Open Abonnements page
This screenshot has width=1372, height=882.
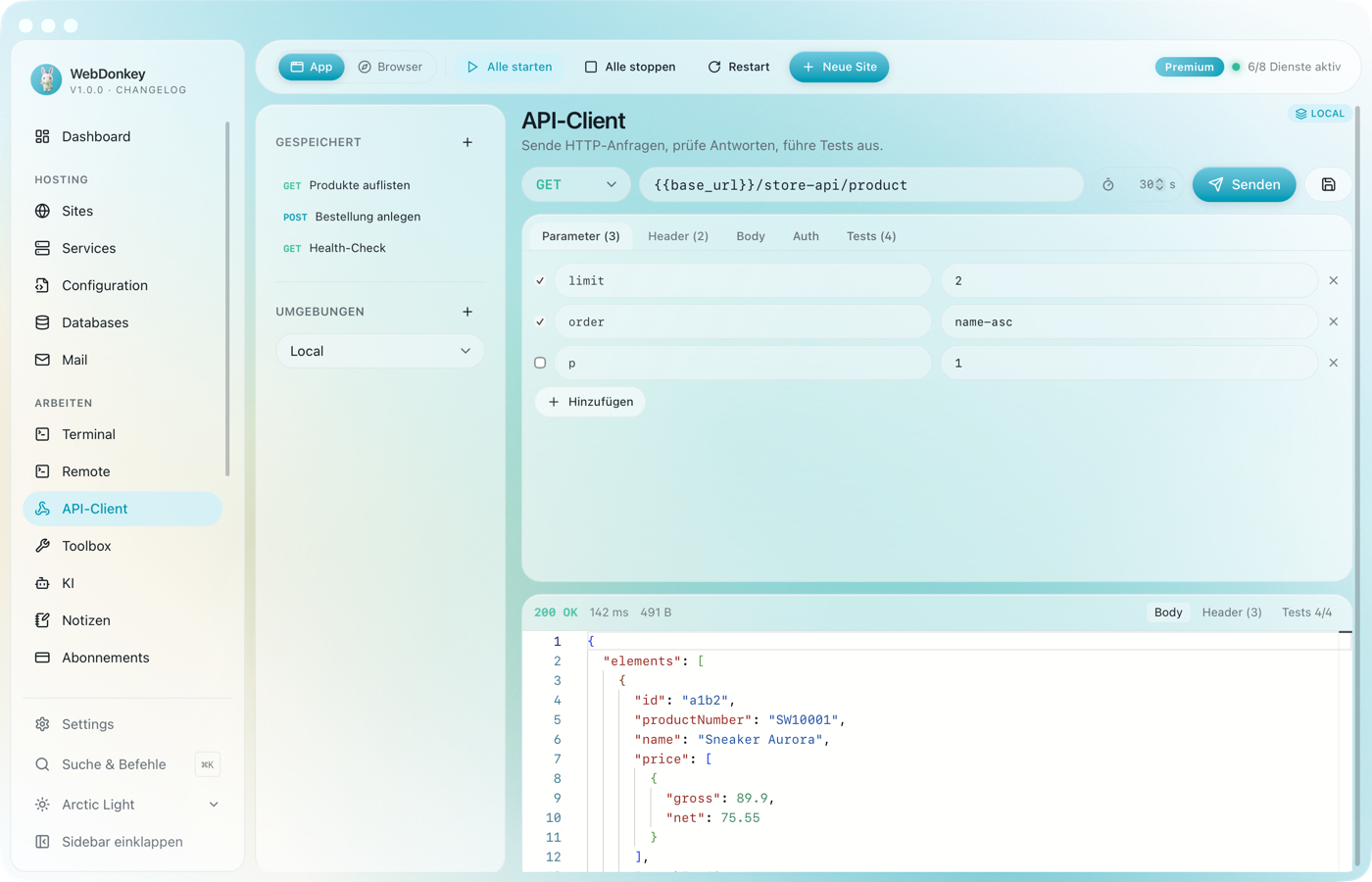click(122, 658)
